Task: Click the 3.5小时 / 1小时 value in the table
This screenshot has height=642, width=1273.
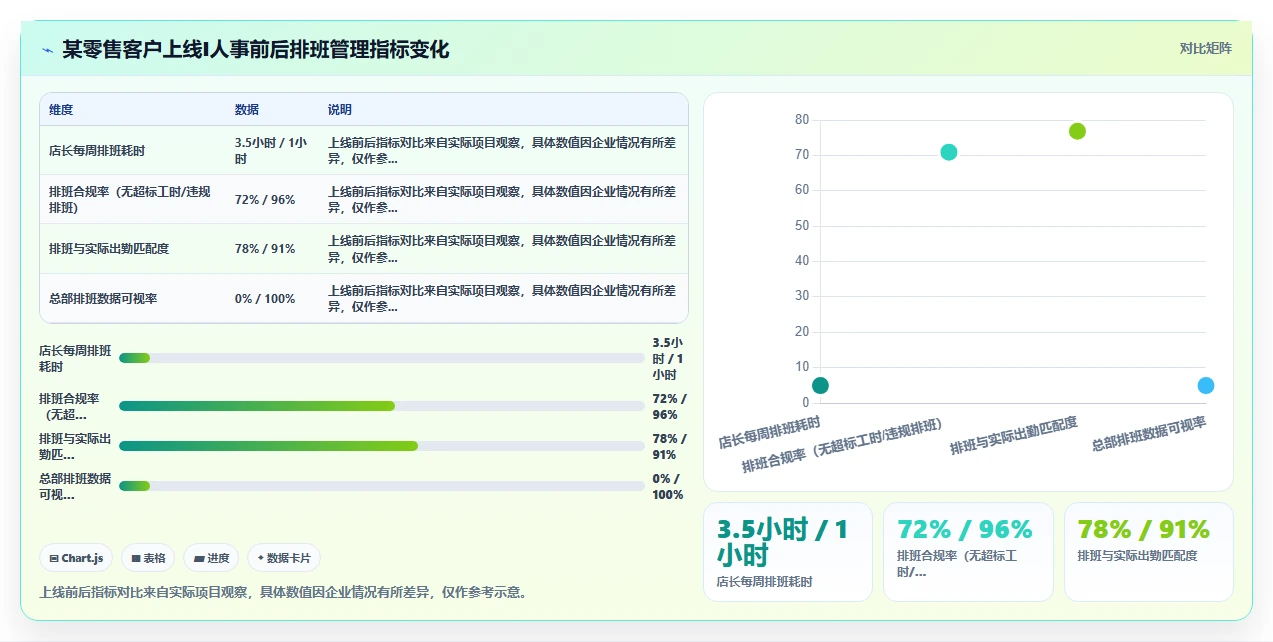Action: coord(271,151)
